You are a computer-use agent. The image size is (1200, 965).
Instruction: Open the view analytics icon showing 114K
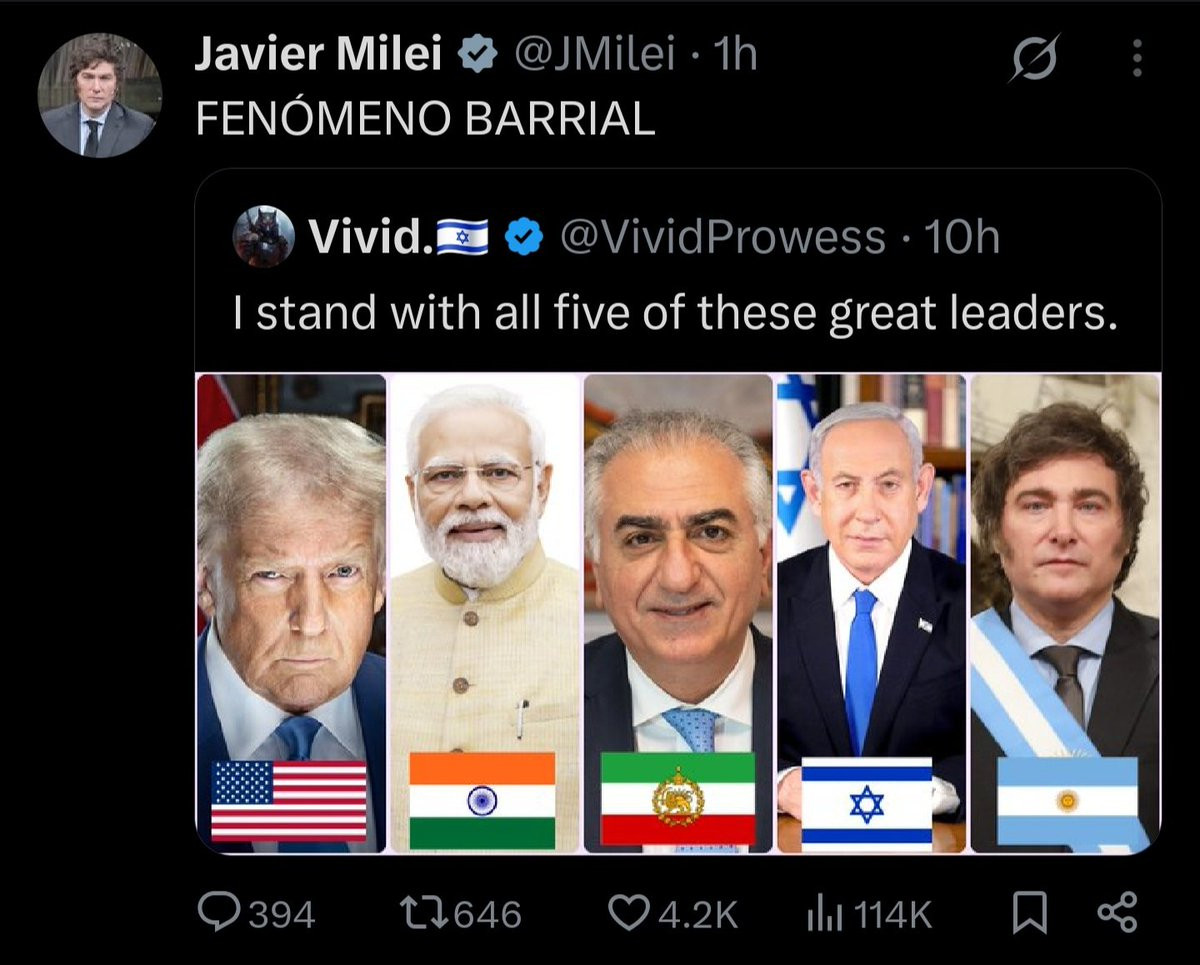(x=822, y=913)
